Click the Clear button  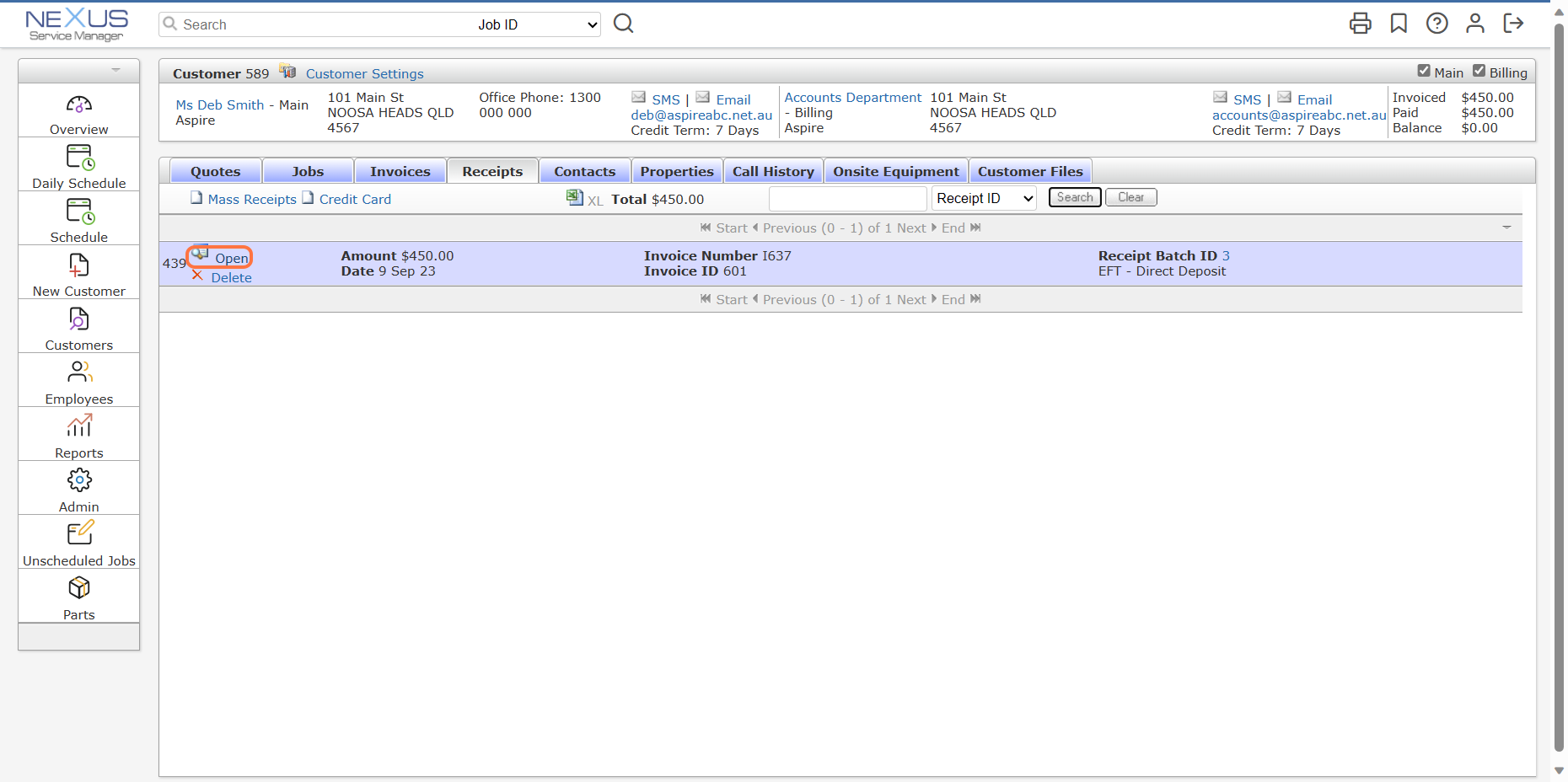[x=1131, y=197]
